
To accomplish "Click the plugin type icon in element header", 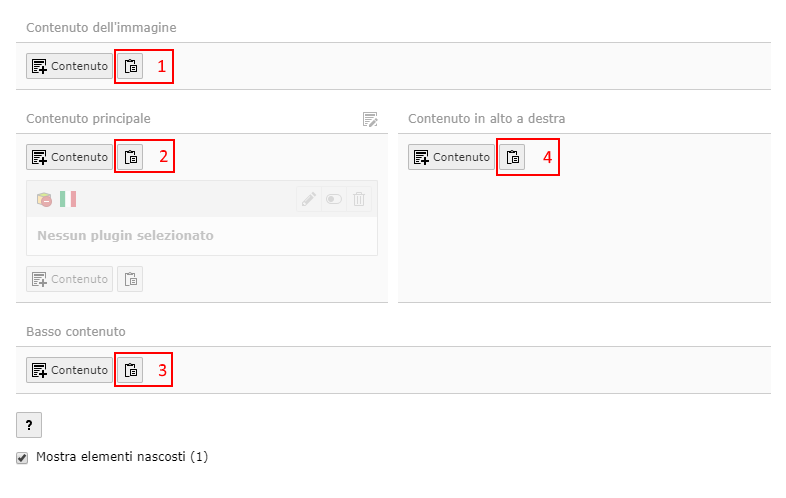I will (44, 199).
